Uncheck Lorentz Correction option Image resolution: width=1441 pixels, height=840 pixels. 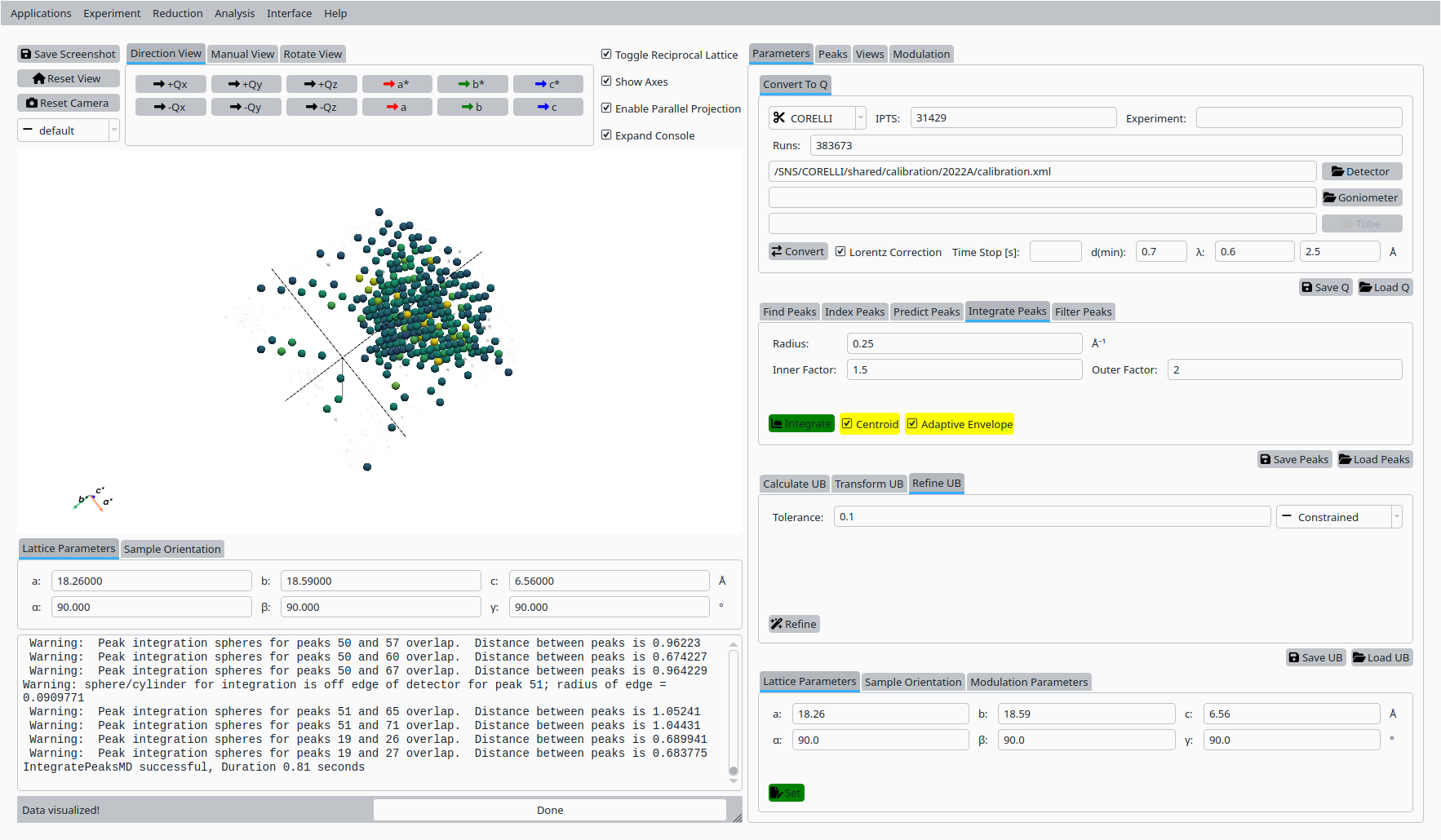pos(840,252)
